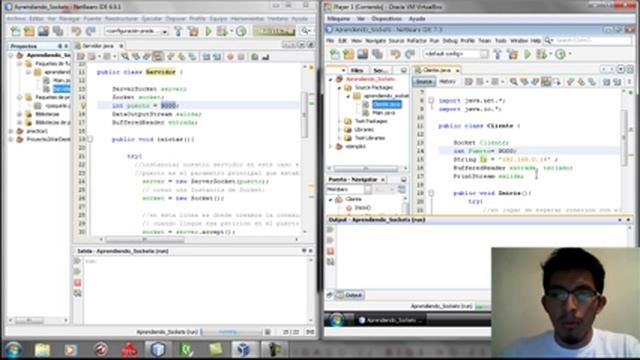The width and height of the screenshot is (640, 360).
Task: Open Dispositivos menu in VirtualBox window
Action: tap(387, 19)
